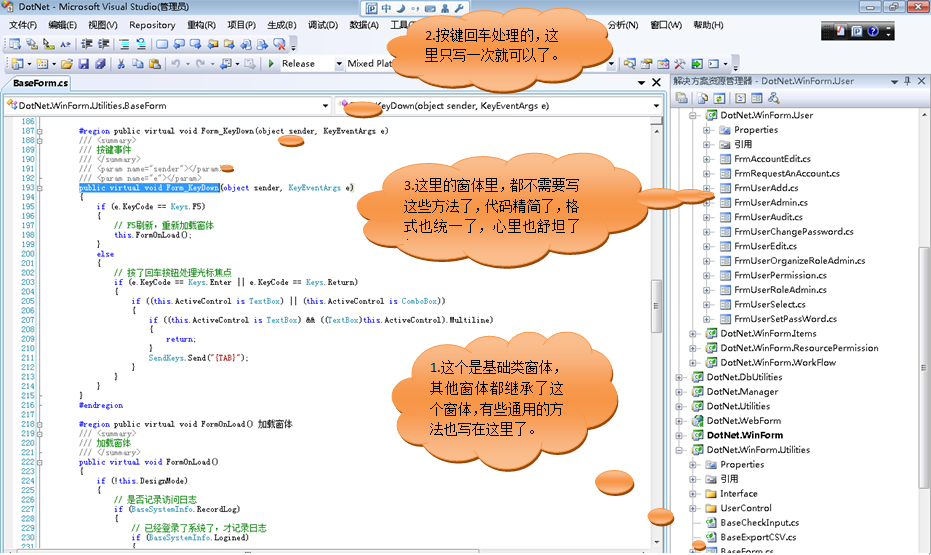Click the Paste clipboard icon
The height and width of the screenshot is (555, 931).
click(154, 64)
